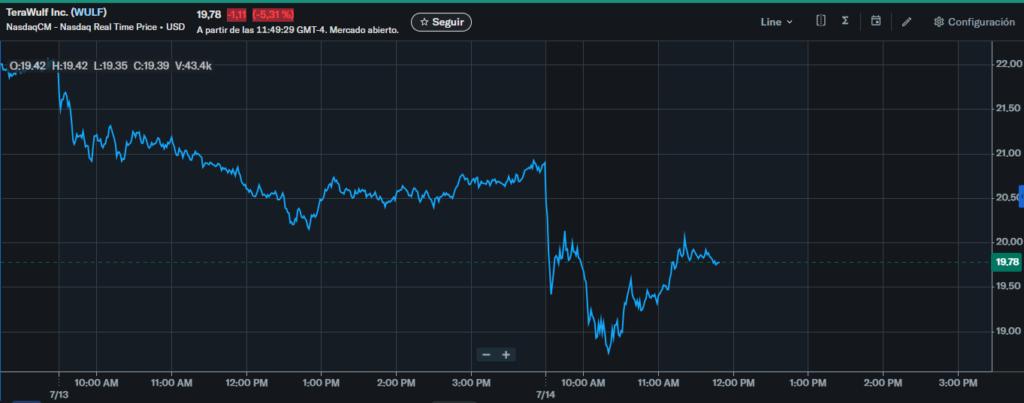Click the blue tab on right edge
The height and width of the screenshot is (403, 1024).
click(1021, 197)
